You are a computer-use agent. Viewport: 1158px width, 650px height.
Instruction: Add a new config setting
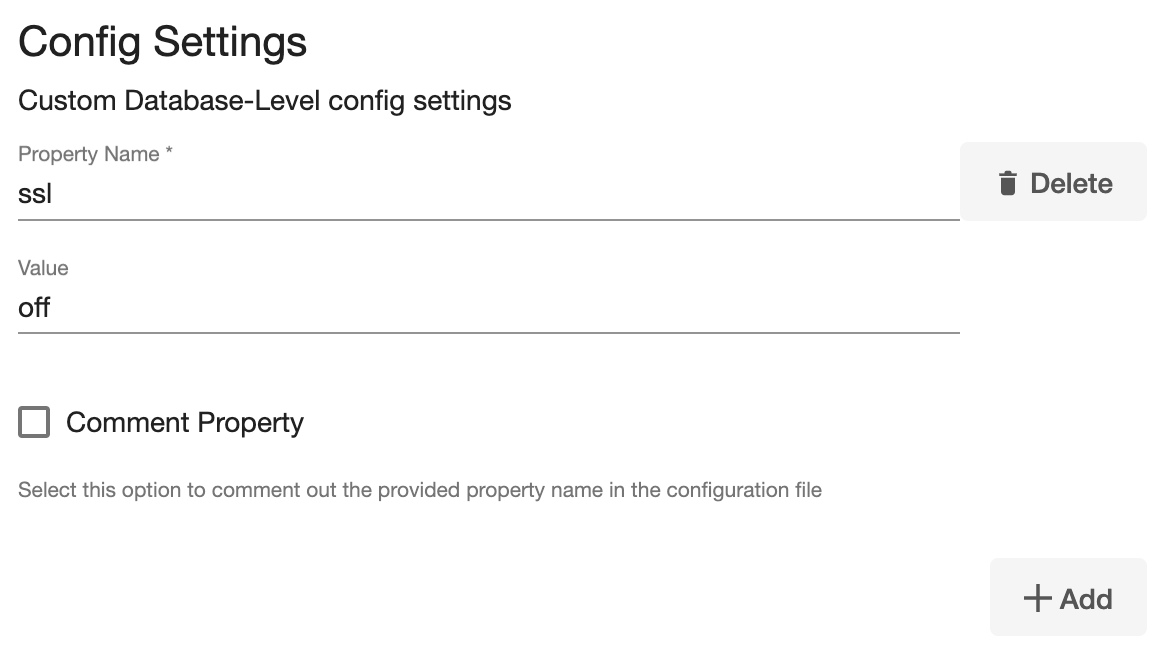pos(1068,597)
